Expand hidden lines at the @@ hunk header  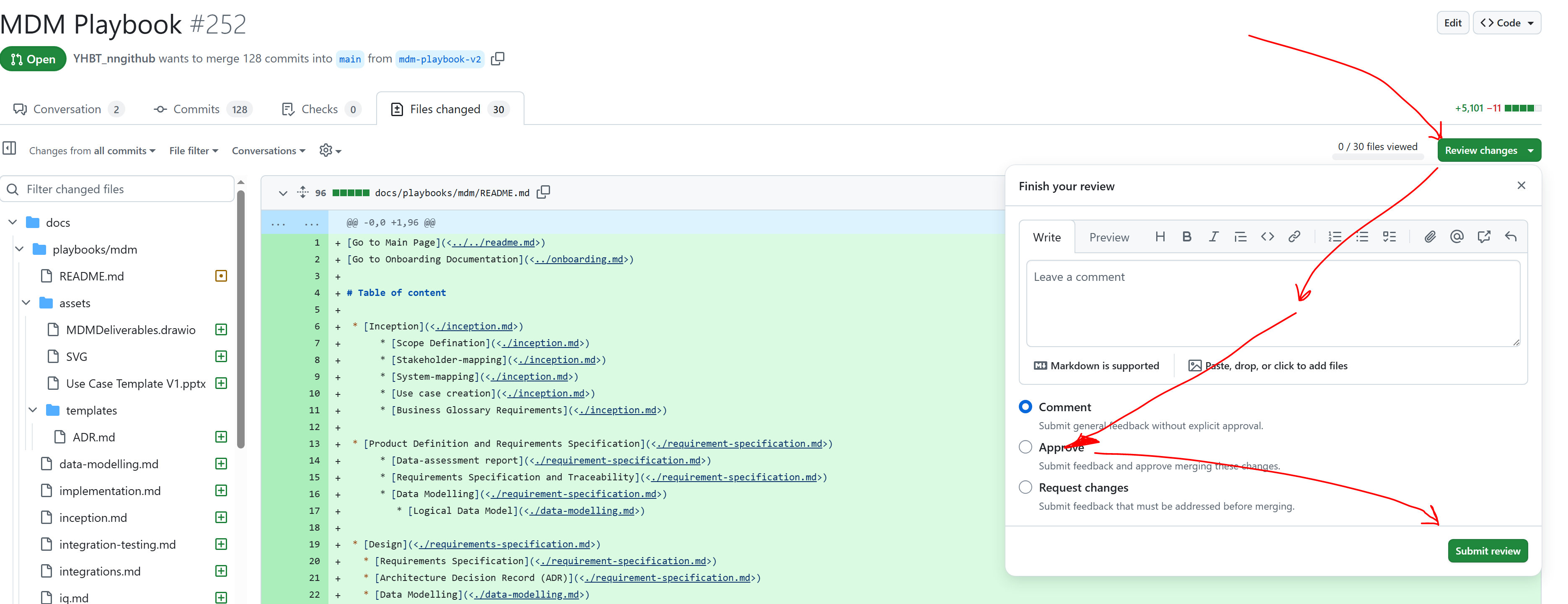(294, 223)
